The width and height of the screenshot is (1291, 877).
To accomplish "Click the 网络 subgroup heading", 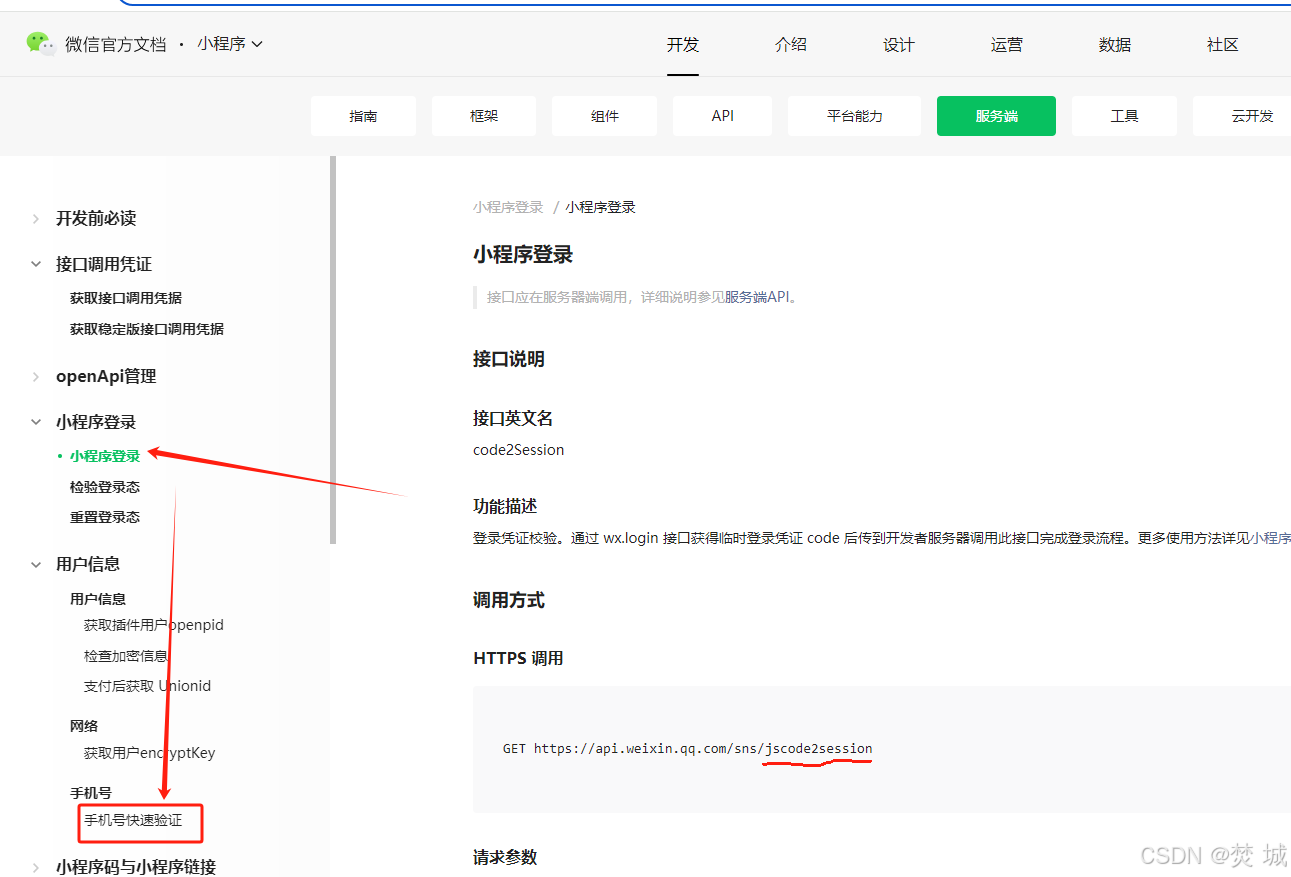I will click(84, 726).
